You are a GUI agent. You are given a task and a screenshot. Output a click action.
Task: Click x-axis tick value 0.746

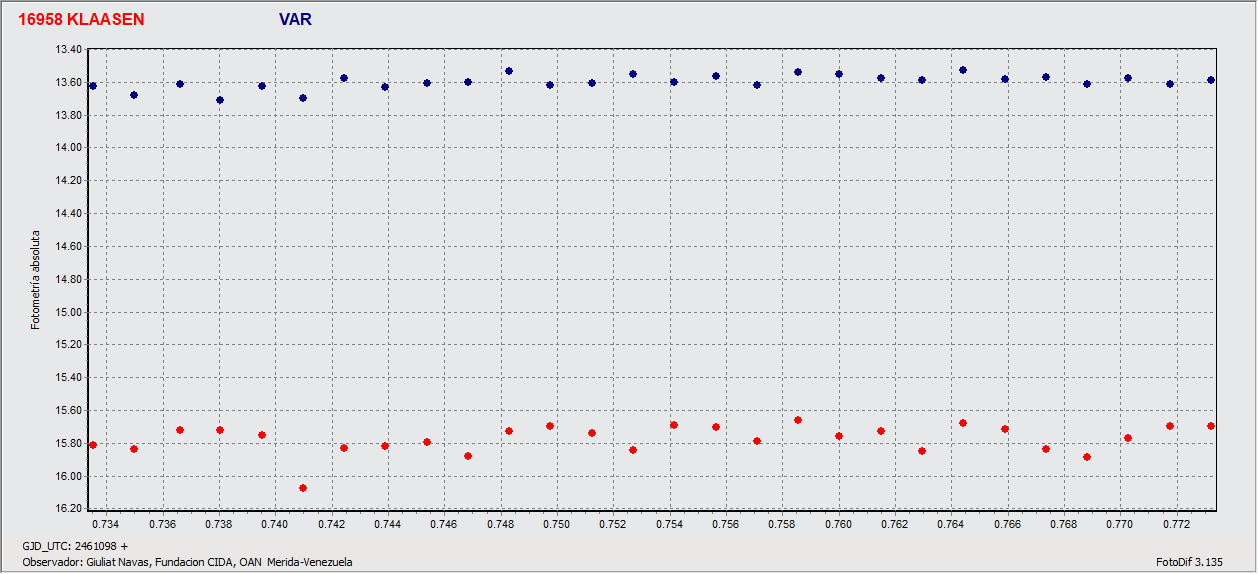pyautogui.click(x=443, y=524)
